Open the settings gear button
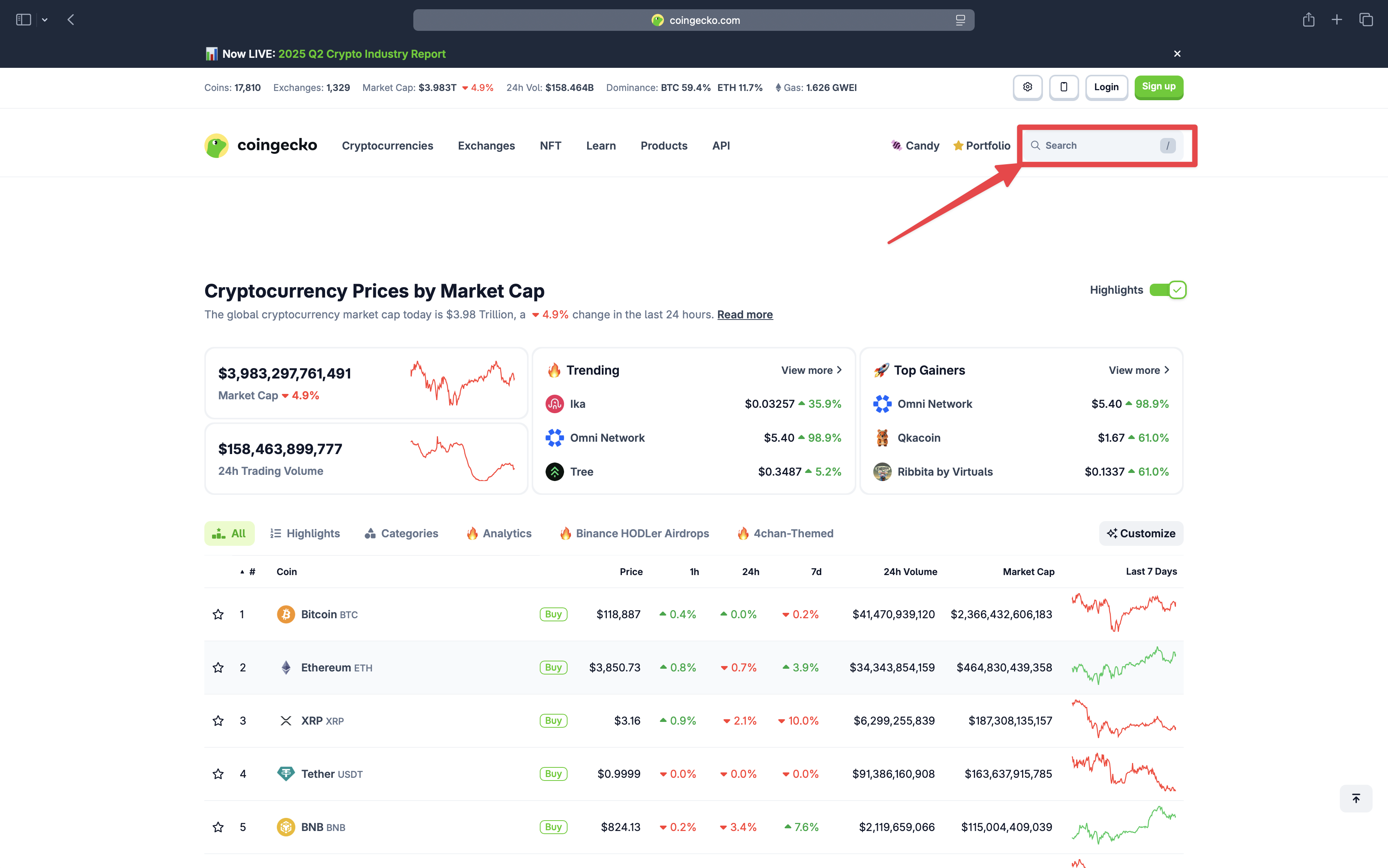 coord(1028,87)
